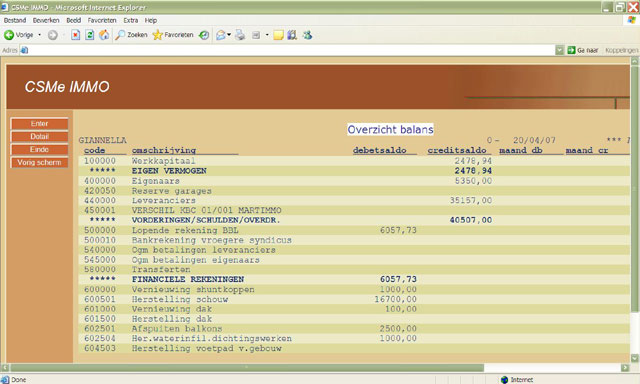The width and height of the screenshot is (640, 384).
Task: Click the debetsaldo column header
Action: (x=380, y=150)
